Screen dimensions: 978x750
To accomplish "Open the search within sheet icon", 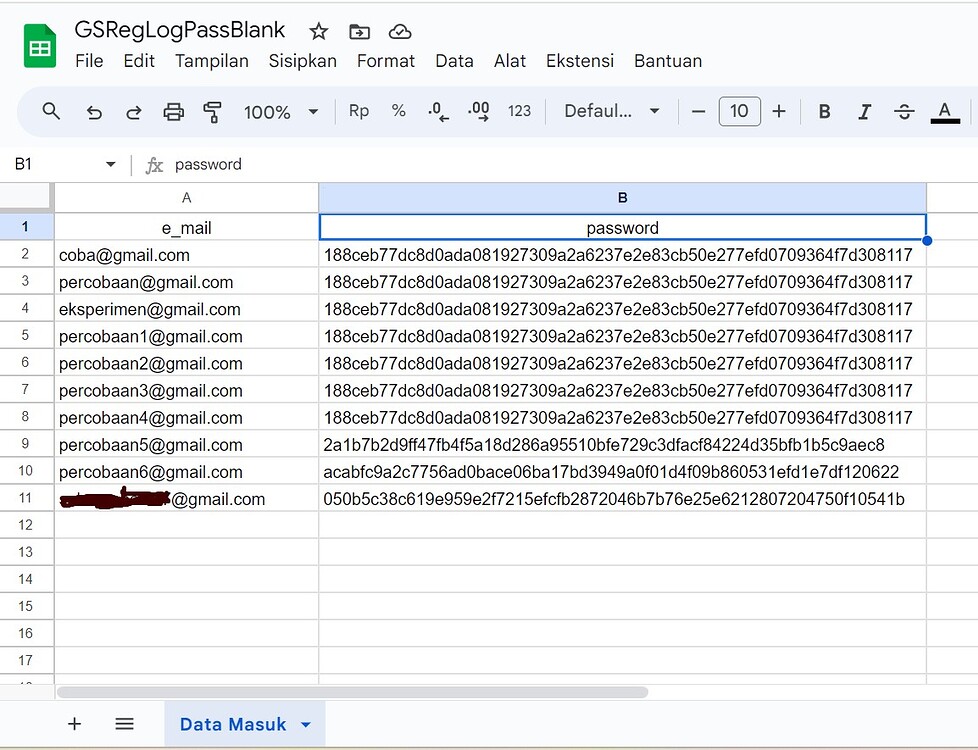I will pos(51,111).
